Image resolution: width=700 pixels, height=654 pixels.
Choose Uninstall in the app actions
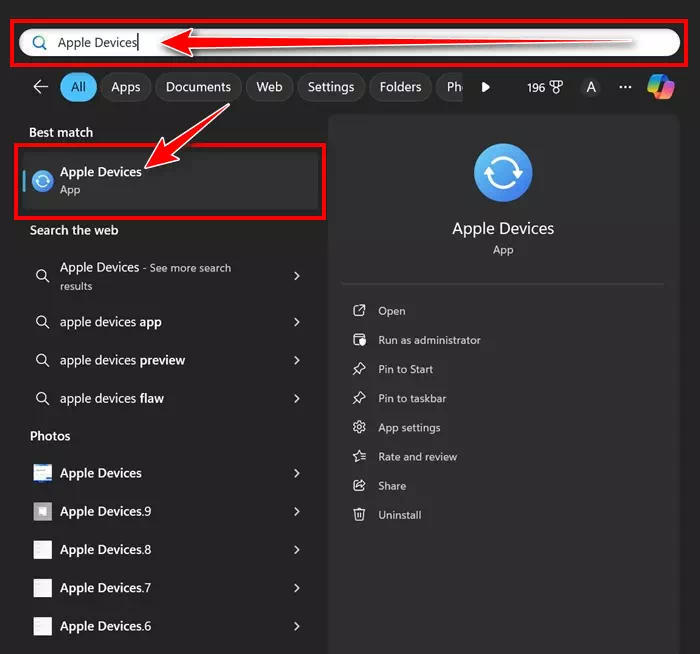click(400, 515)
